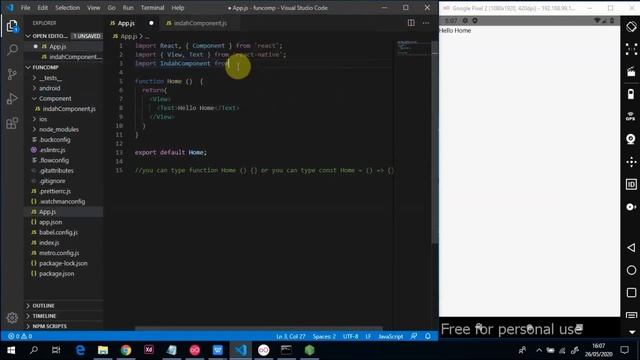This screenshot has width=640, height=360.
Task: Rotate the emulator screen
Action: [x=631, y=27]
